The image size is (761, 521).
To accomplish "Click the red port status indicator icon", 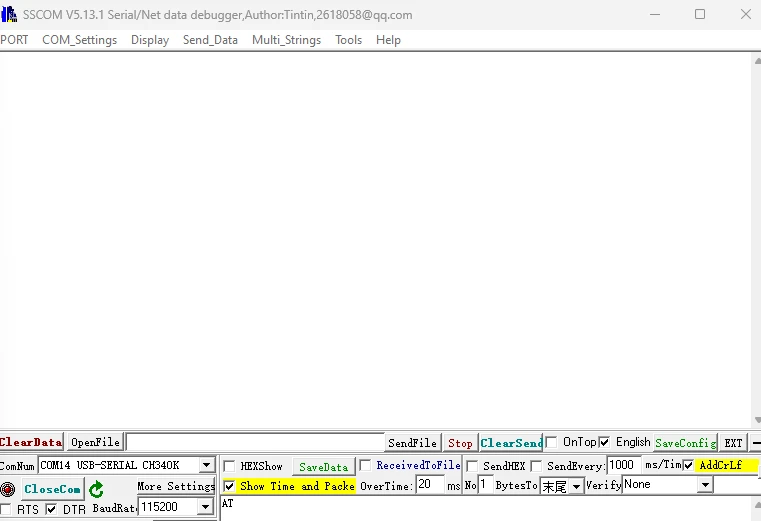I will [x=8, y=489].
